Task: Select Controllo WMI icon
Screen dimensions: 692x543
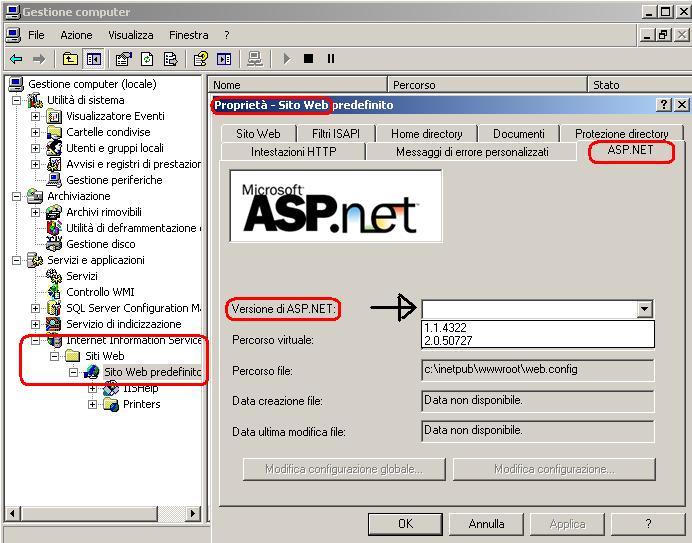Action: click(x=54, y=292)
